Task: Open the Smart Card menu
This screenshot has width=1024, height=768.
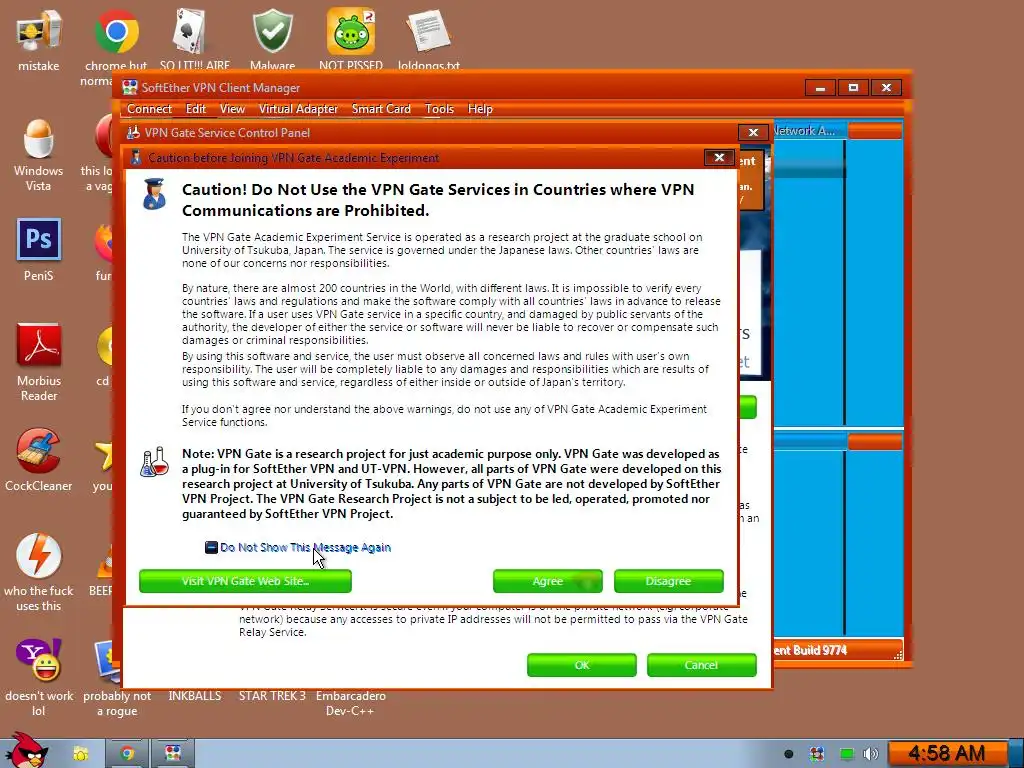Action: click(381, 109)
